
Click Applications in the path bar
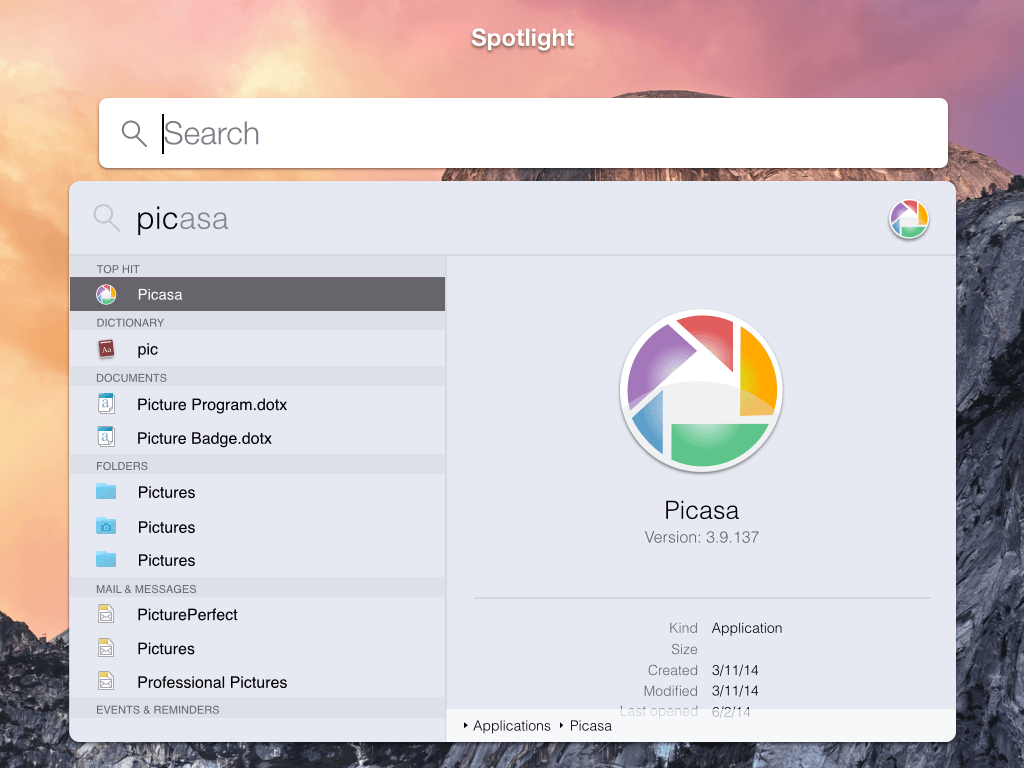click(x=511, y=726)
